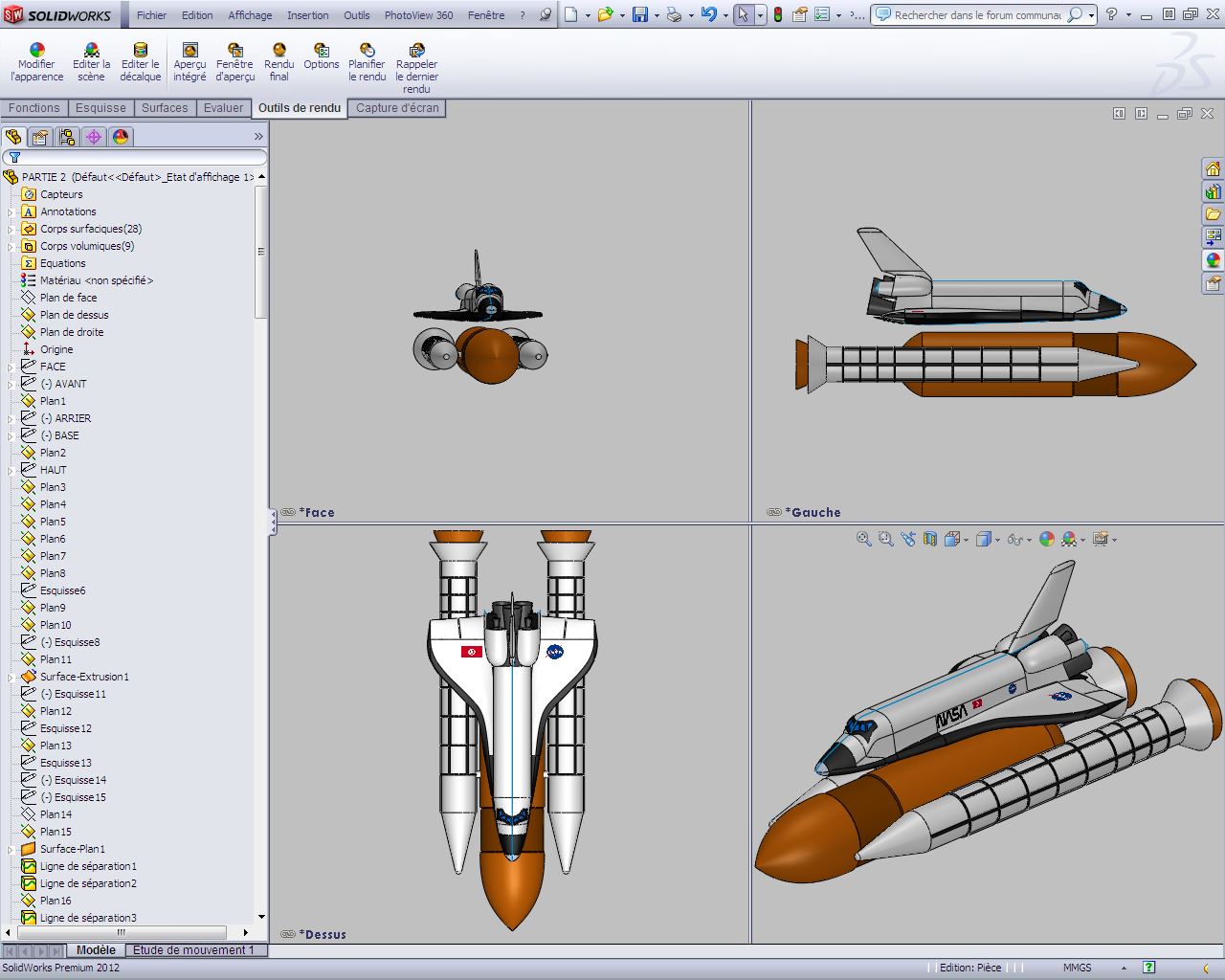Open the Fichier menu
Screen dimensions: 1225x980
pyautogui.click(x=151, y=15)
